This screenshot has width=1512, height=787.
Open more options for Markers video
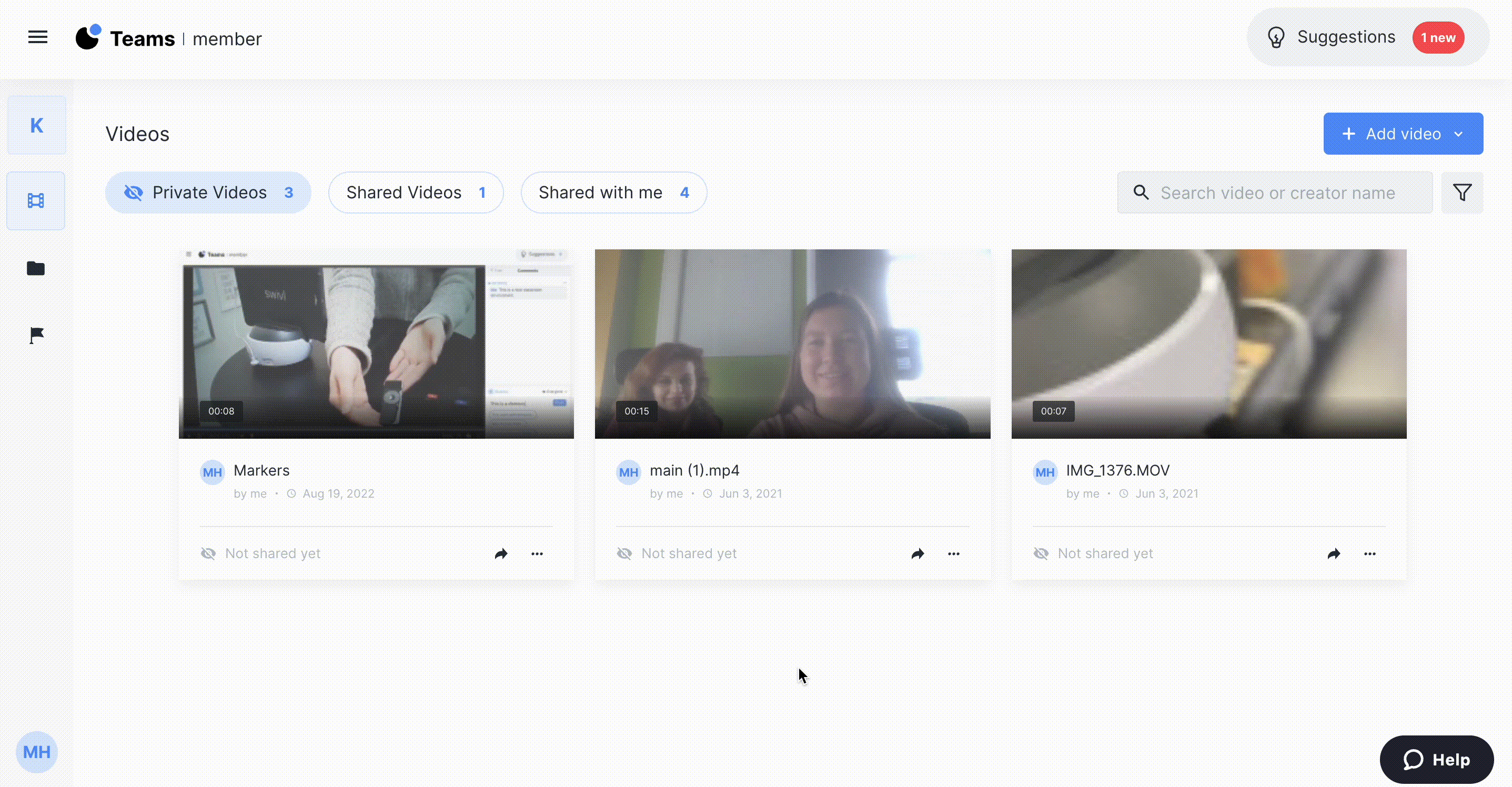[x=537, y=553]
